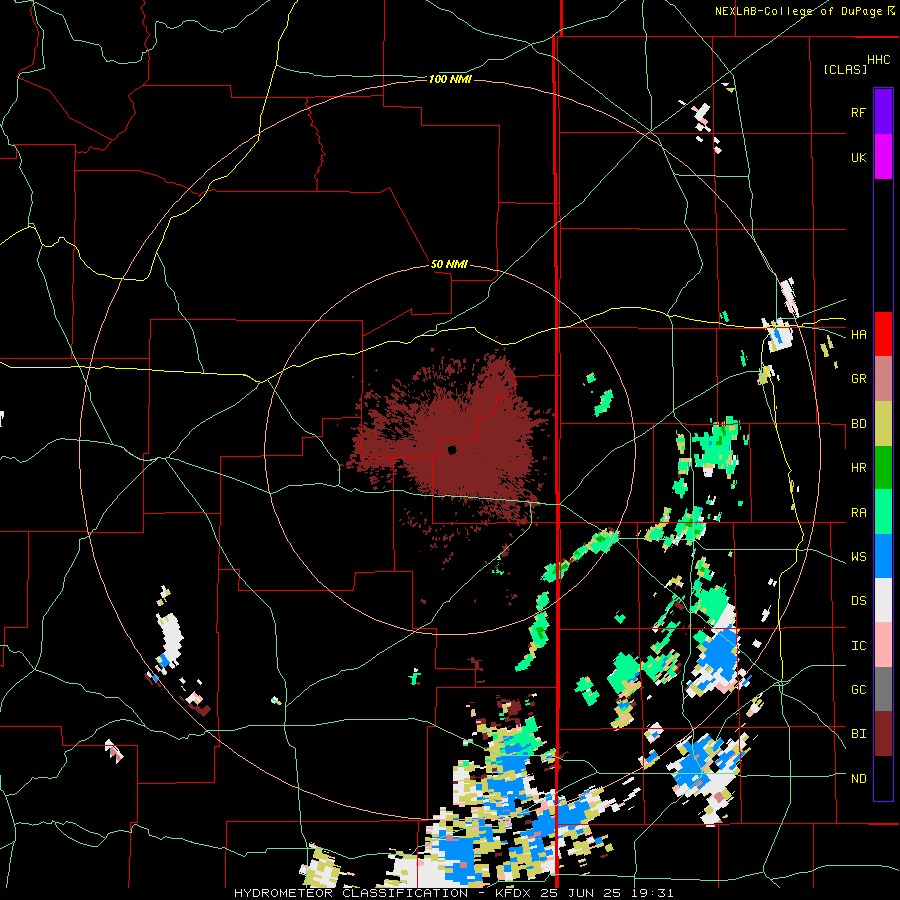900x900 pixels.
Task: Click the WS legend label
Action: click(x=858, y=556)
